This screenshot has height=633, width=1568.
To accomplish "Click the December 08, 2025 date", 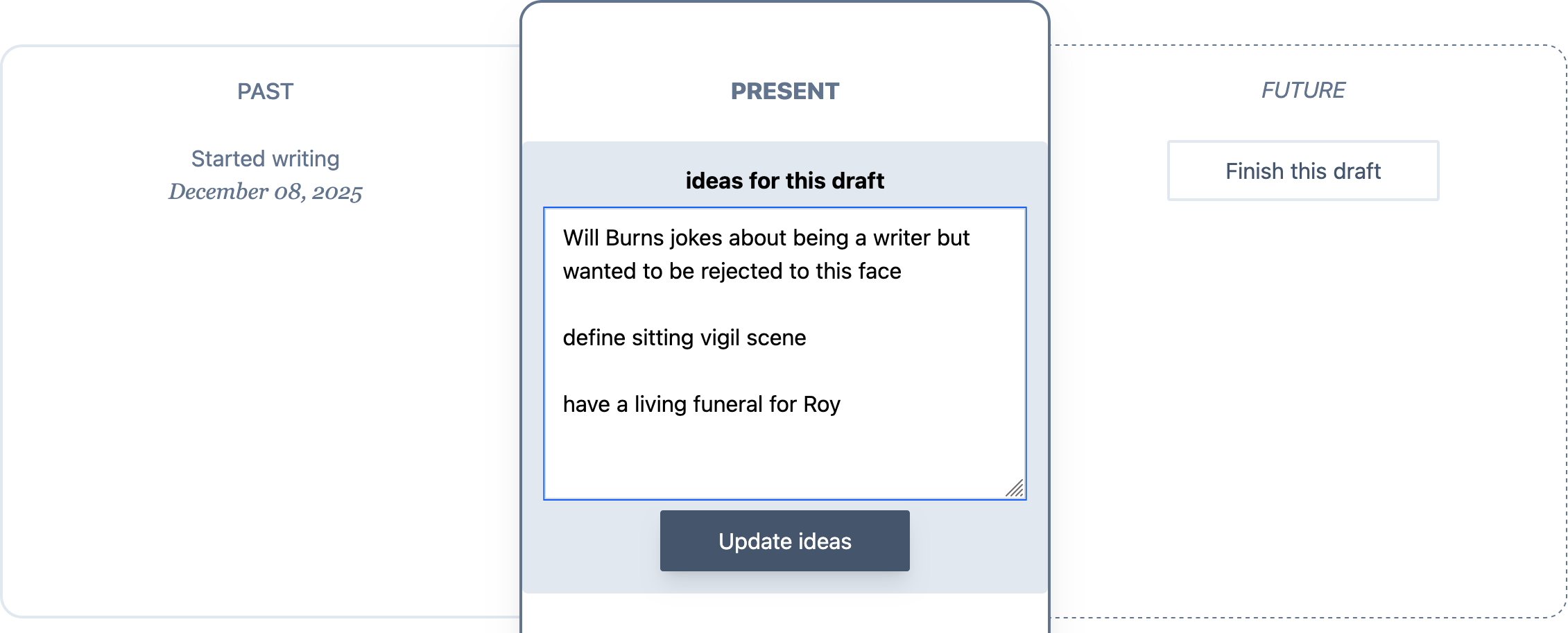I will [x=266, y=191].
